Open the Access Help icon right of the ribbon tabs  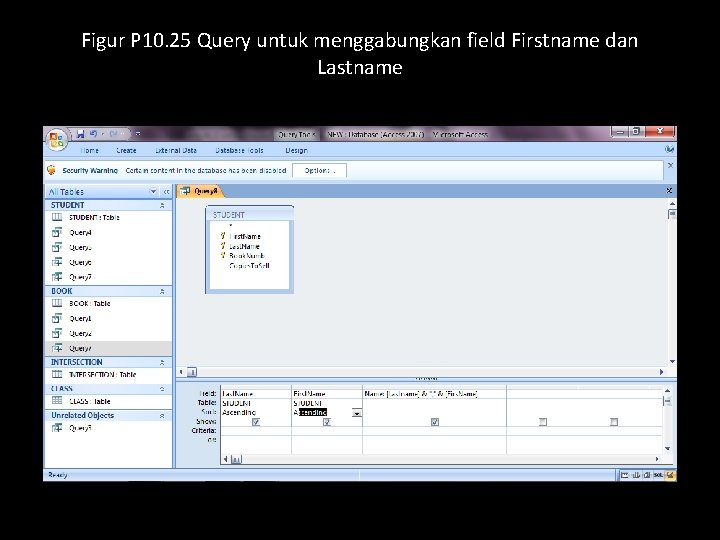click(x=669, y=149)
